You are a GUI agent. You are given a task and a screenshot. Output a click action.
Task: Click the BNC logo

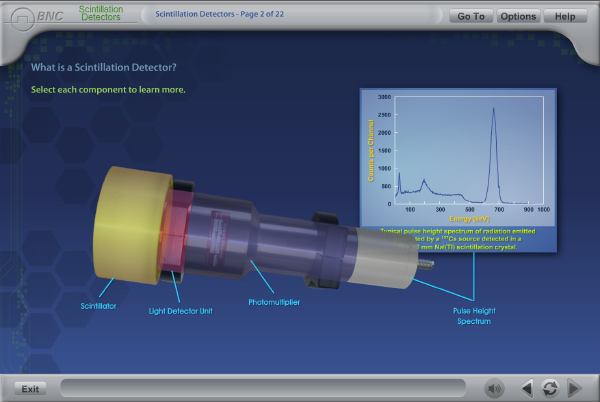[x=37, y=18]
